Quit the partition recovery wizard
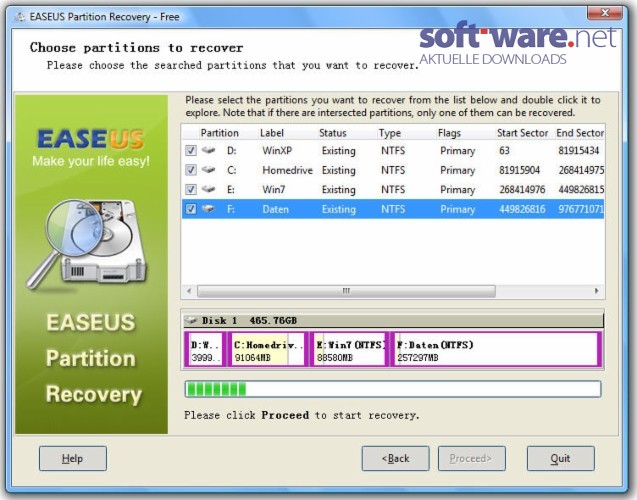This screenshot has width=637, height=500. 561,459
